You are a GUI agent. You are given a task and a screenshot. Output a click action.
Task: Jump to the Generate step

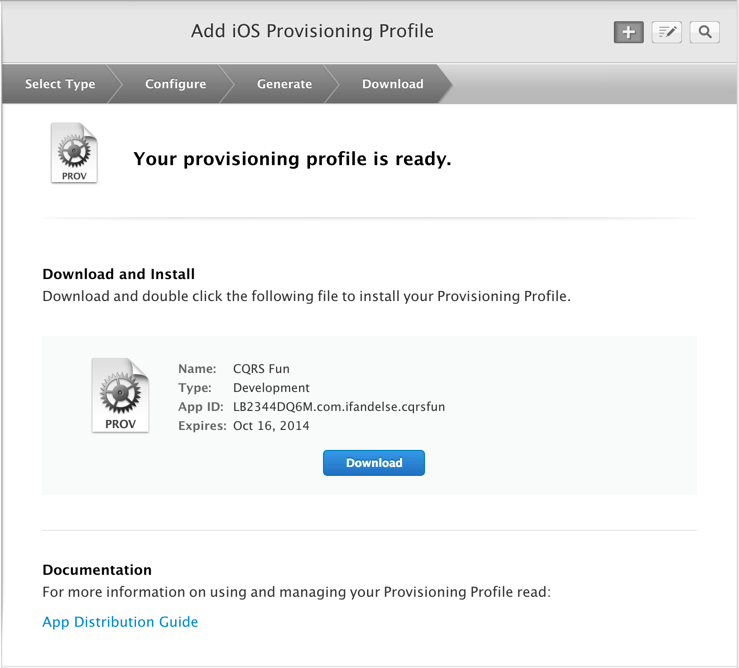coord(284,84)
